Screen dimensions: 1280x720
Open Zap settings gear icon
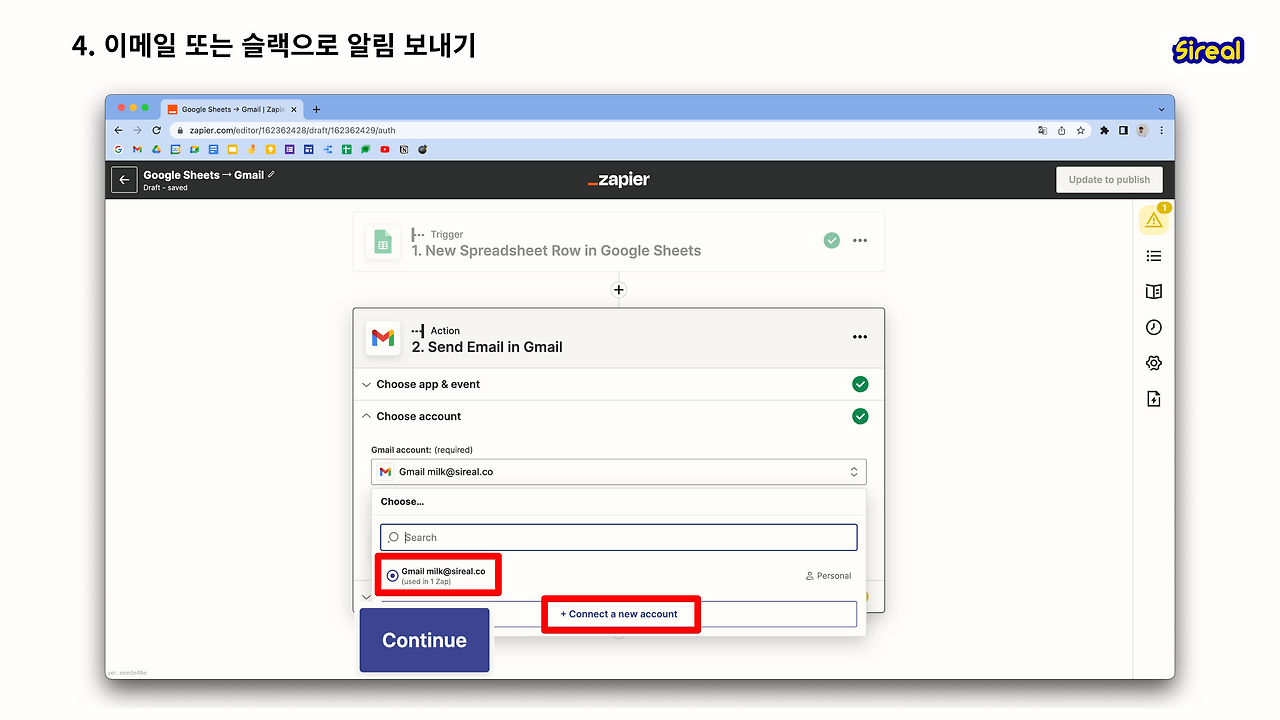pyautogui.click(x=1154, y=363)
